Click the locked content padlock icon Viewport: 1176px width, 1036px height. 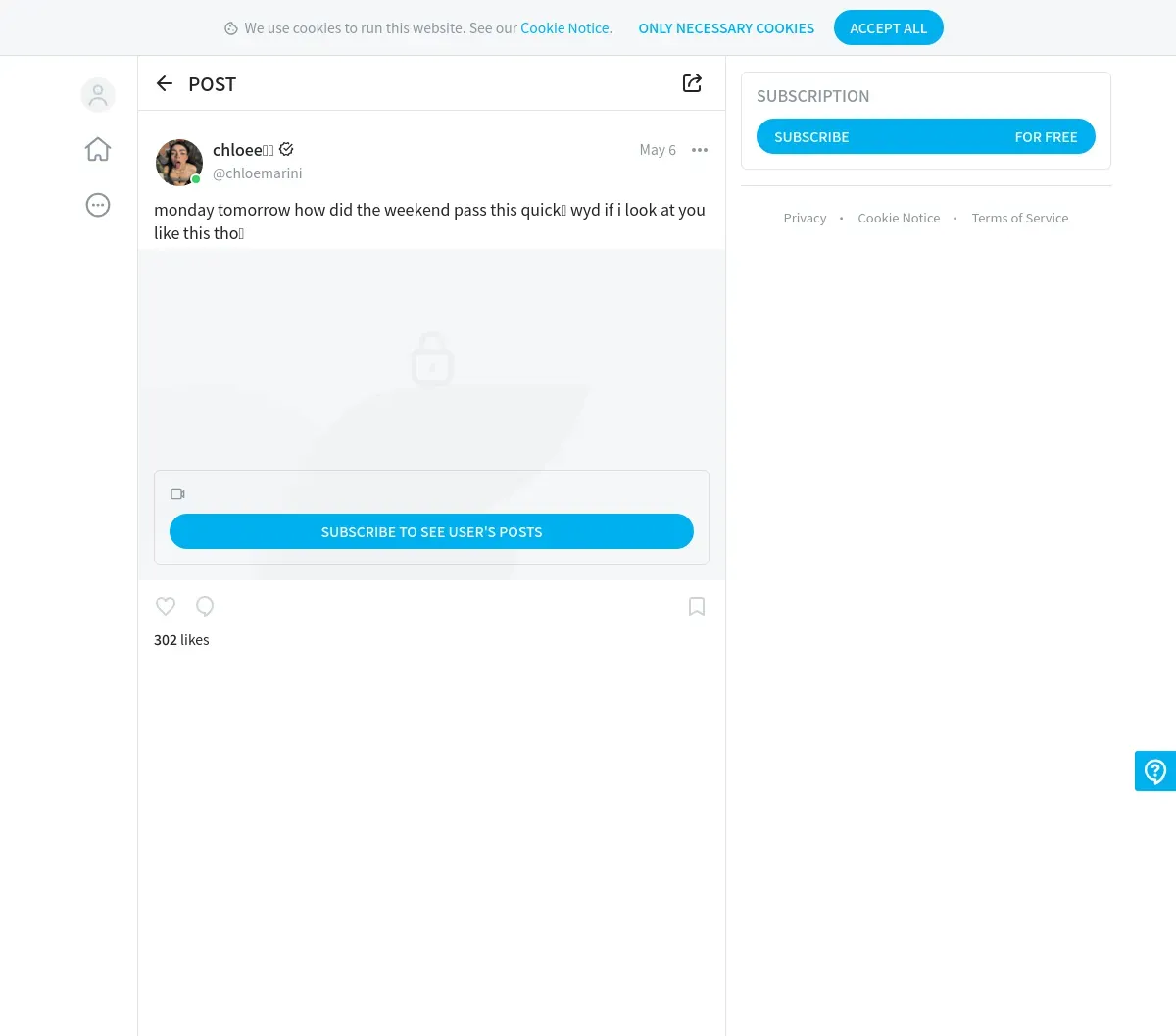coord(432,359)
